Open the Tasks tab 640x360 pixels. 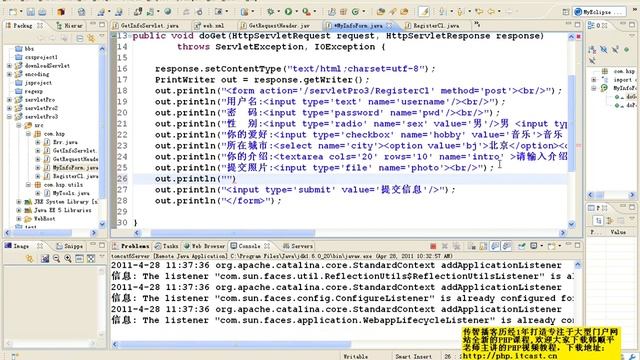pyautogui.click(x=167, y=246)
